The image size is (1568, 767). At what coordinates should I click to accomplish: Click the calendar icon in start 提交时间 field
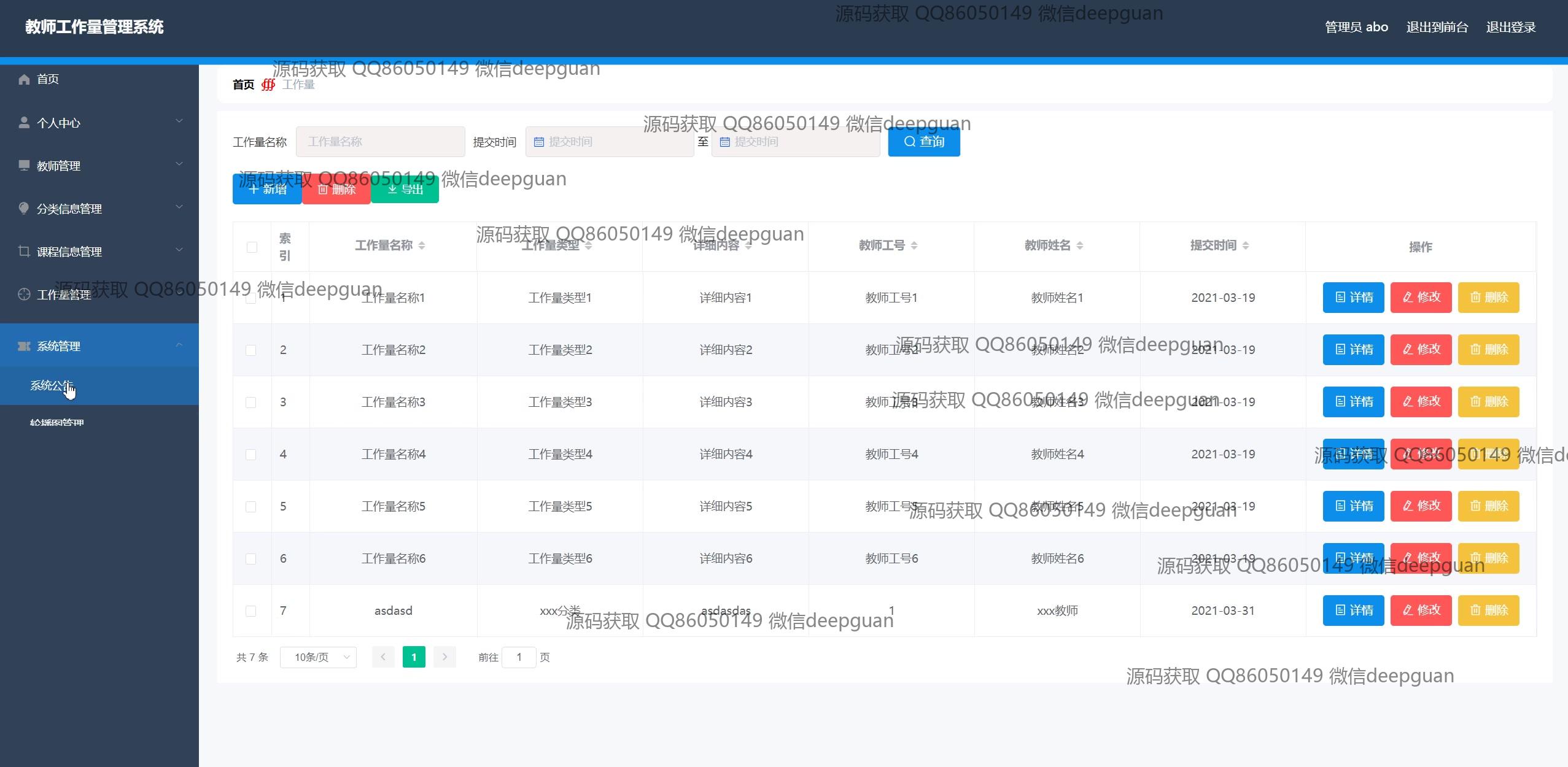point(538,142)
